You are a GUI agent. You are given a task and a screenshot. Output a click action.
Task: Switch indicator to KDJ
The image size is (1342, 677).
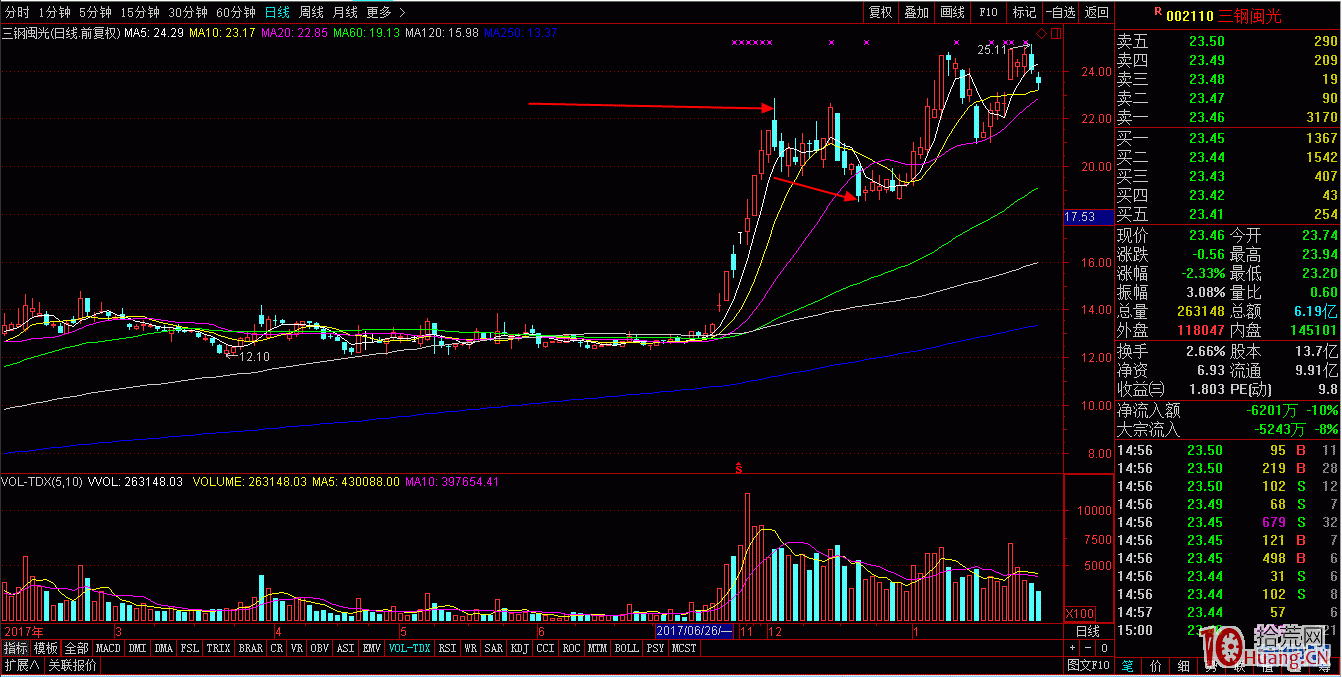(x=520, y=648)
